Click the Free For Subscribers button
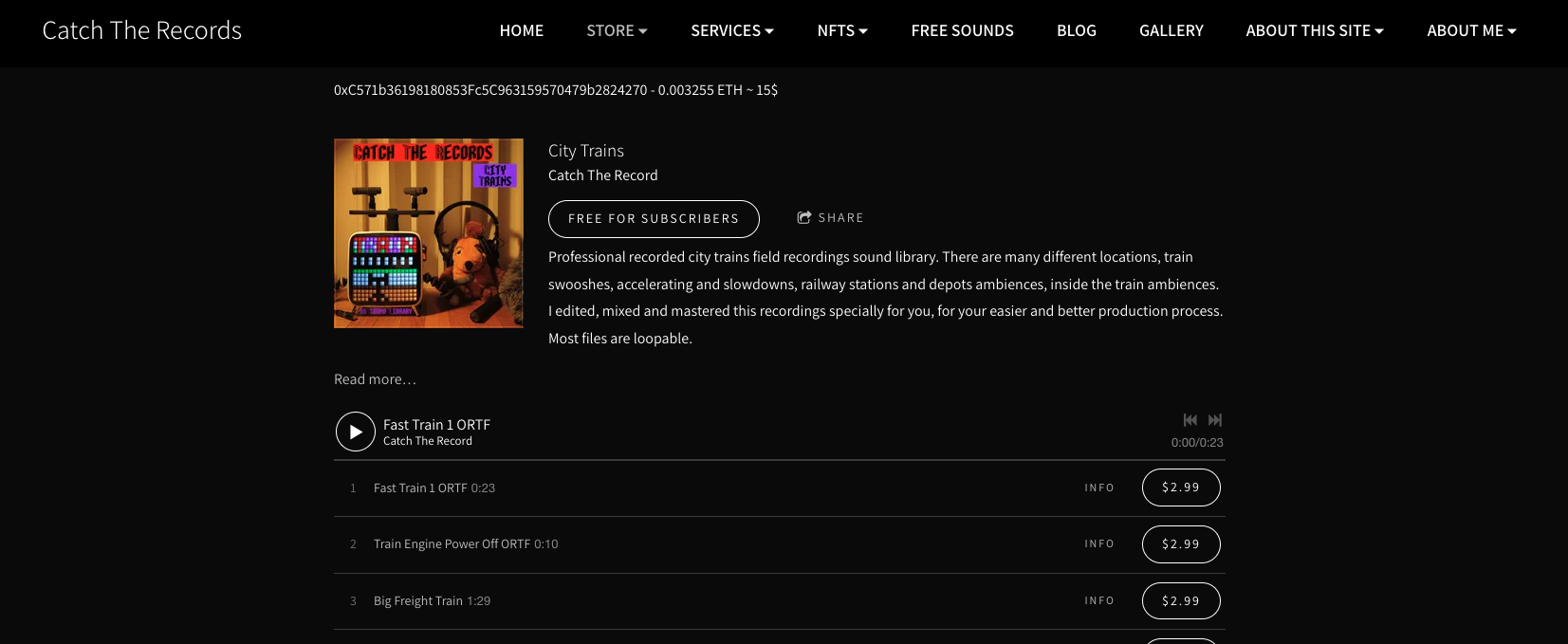This screenshot has width=1568, height=644. point(654,219)
